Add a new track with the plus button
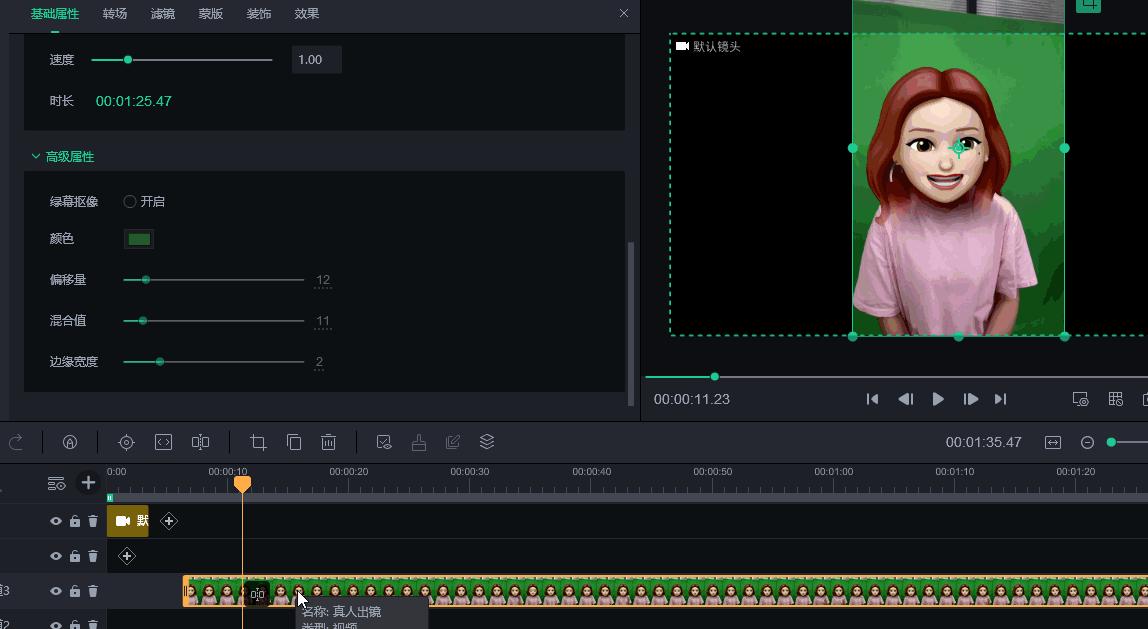The height and width of the screenshot is (629, 1148). [x=88, y=483]
